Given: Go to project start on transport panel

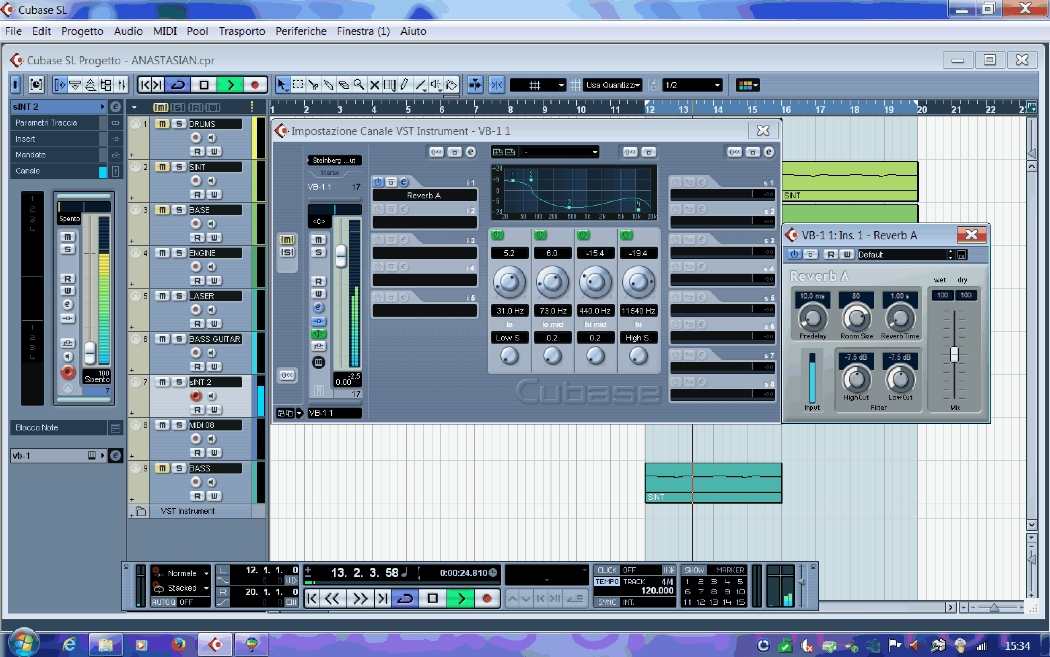Looking at the screenshot, I should 312,599.
